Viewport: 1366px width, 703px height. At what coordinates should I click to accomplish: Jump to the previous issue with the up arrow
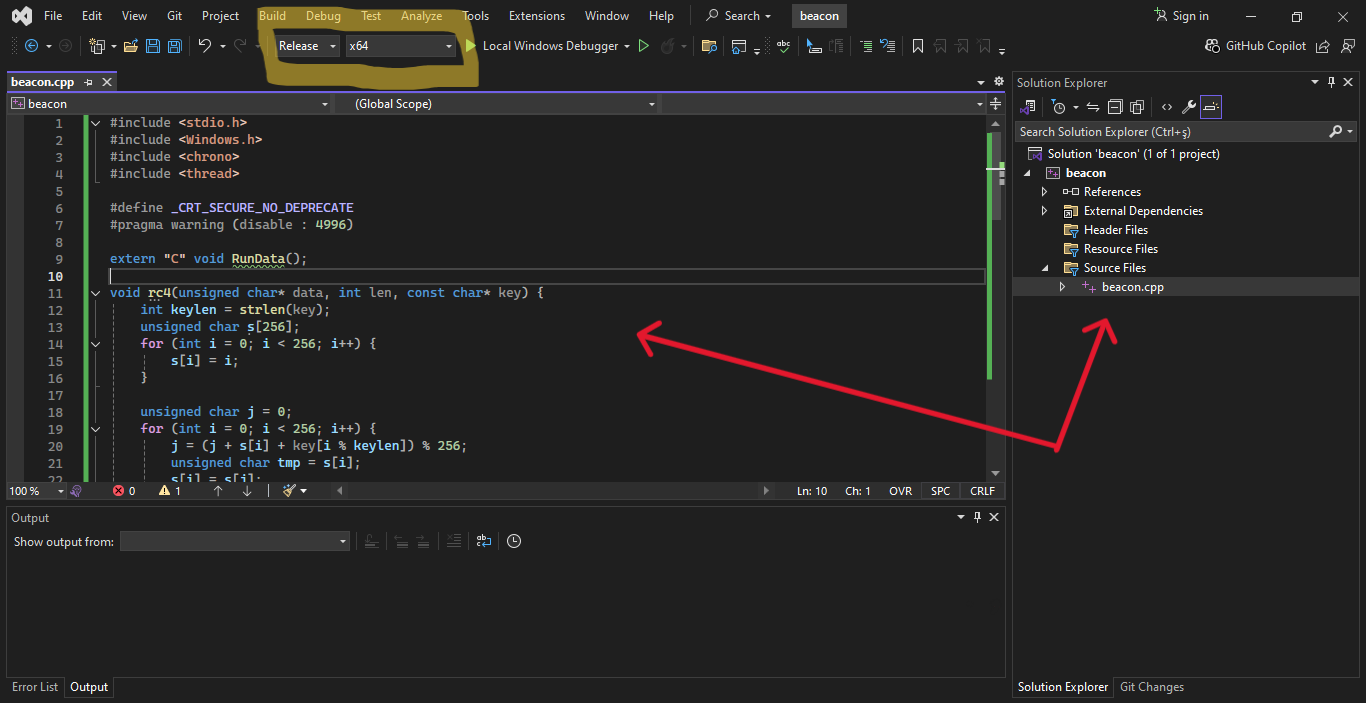pyautogui.click(x=218, y=491)
